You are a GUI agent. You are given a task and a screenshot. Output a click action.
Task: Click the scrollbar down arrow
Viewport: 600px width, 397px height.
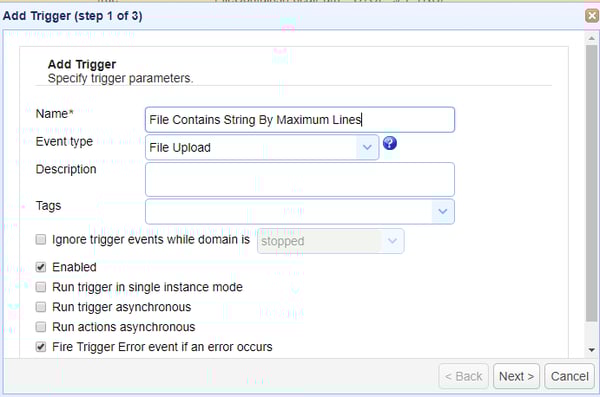(592, 350)
